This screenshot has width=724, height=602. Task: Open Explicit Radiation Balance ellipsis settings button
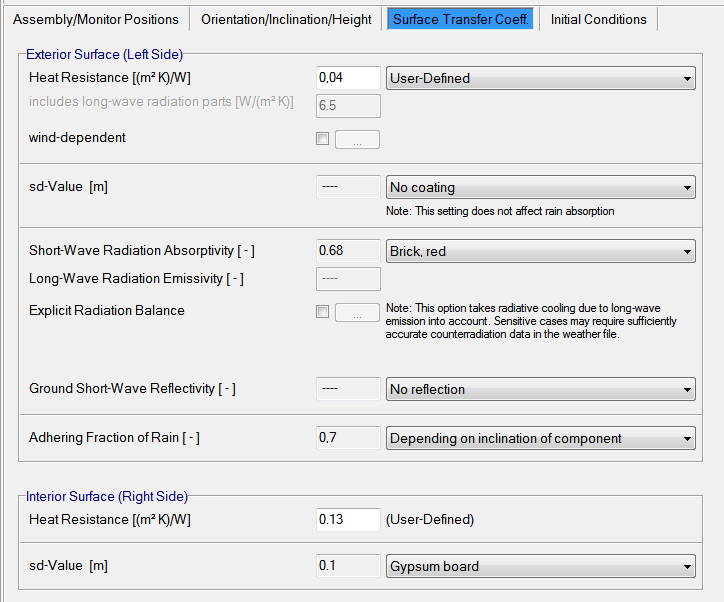pyautogui.click(x=357, y=313)
